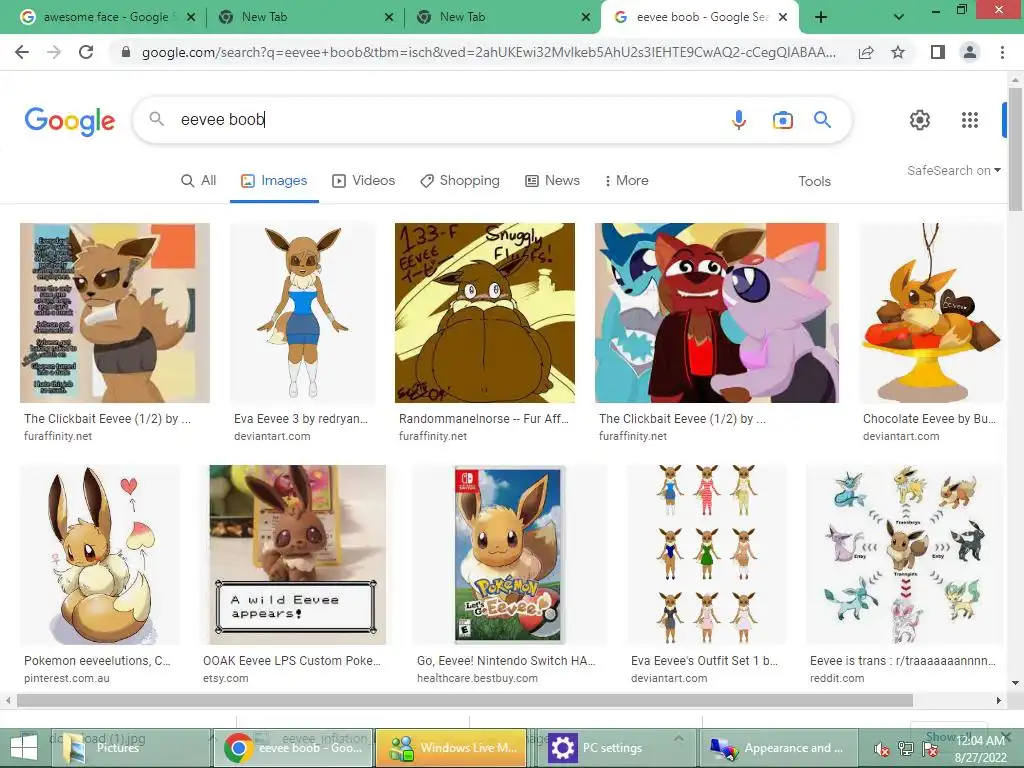Image resolution: width=1024 pixels, height=768 pixels.
Task: Click the muted volume tray icon
Action: click(x=882, y=749)
